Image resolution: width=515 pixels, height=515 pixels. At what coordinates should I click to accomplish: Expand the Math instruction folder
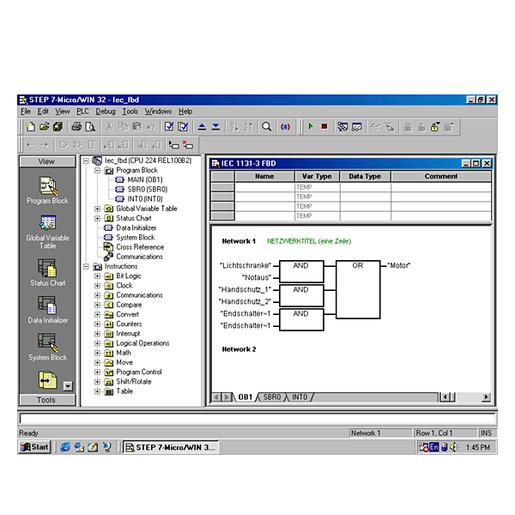[97, 353]
